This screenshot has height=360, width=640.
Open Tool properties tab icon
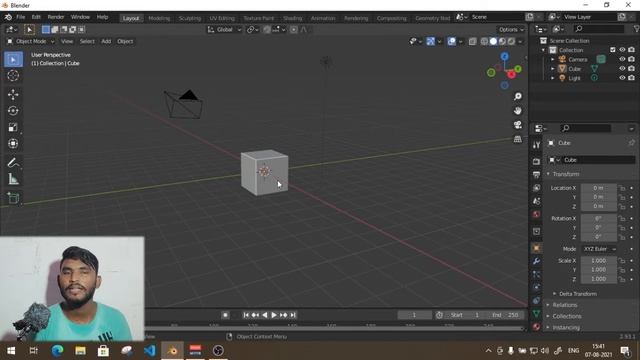pos(536,145)
